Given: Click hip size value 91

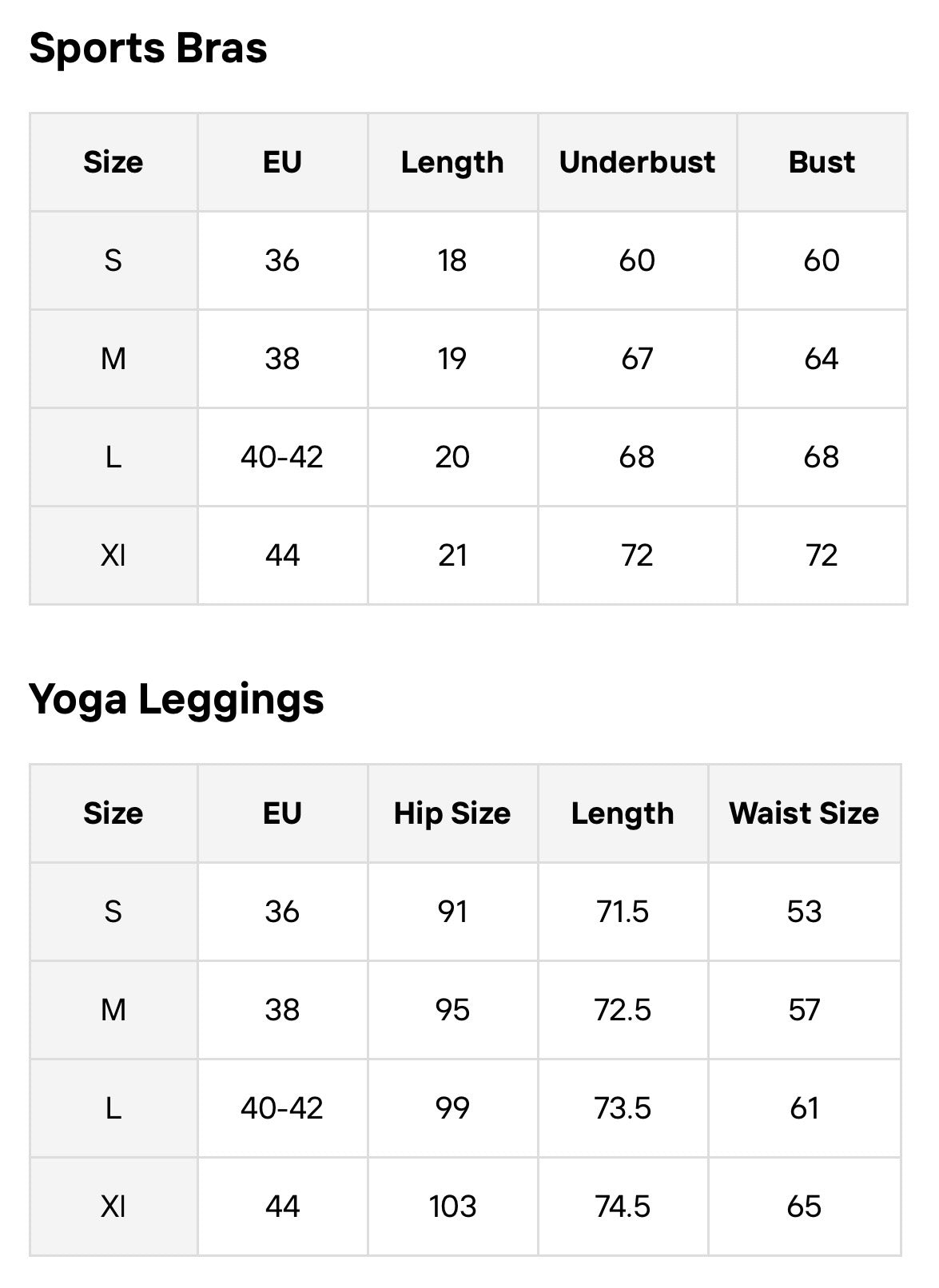Looking at the screenshot, I should 452,912.
